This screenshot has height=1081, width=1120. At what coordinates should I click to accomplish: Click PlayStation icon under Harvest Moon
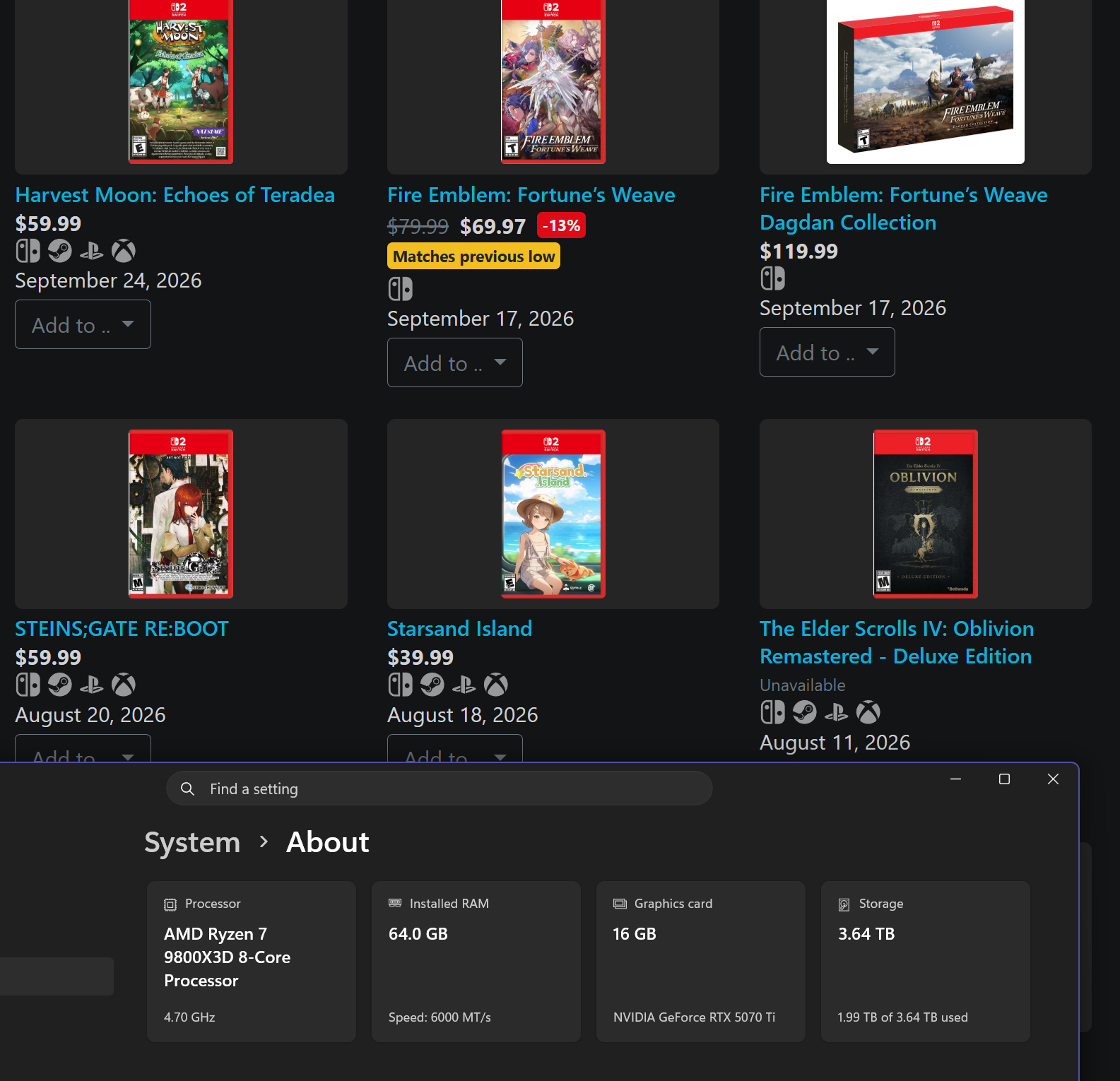(92, 251)
